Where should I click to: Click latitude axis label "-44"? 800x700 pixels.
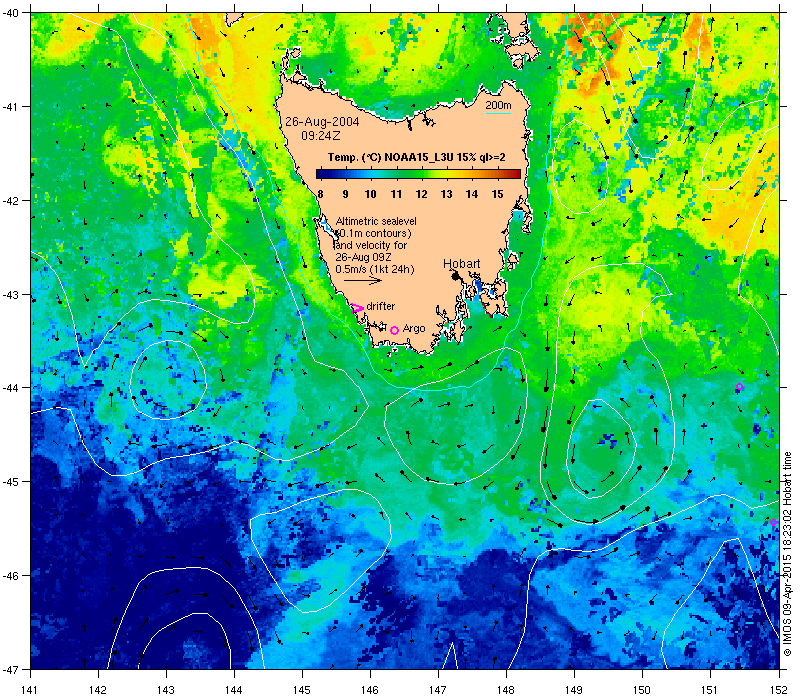tap(9, 388)
